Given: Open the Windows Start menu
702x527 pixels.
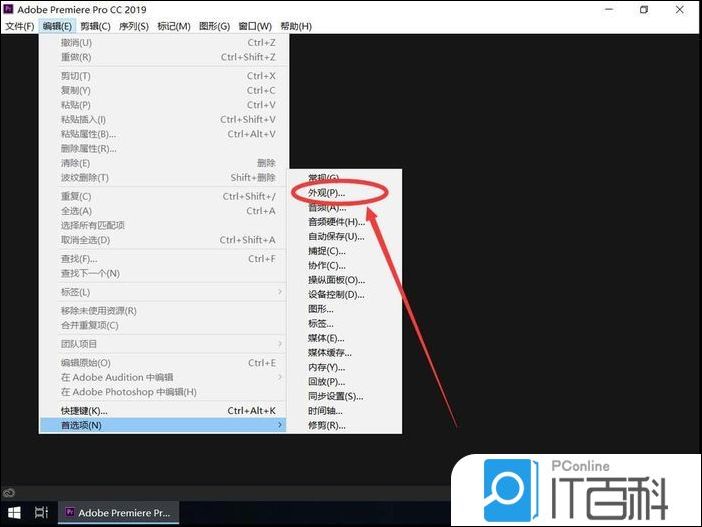Looking at the screenshot, I should pos(14,513).
